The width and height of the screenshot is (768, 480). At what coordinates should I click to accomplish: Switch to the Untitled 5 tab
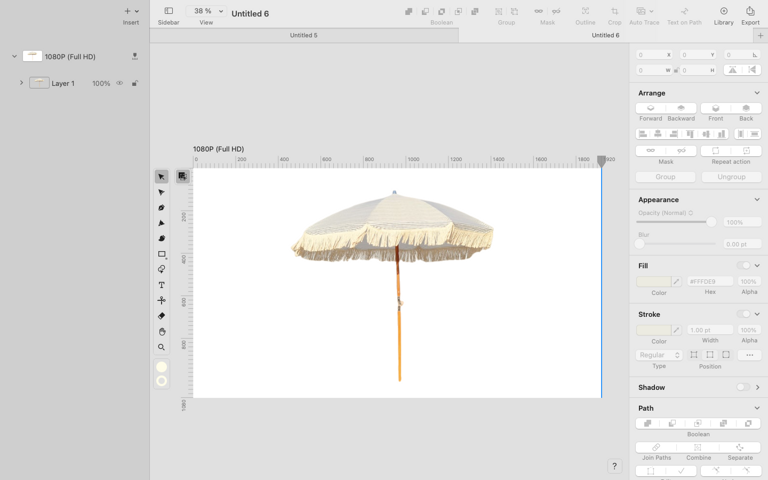304,35
